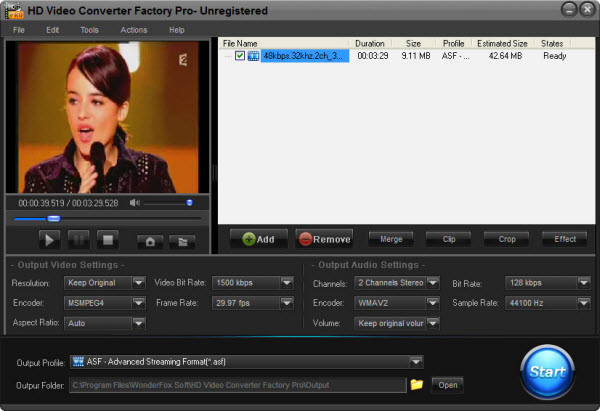Viewport: 600px width, 411px height.
Task: Stop the video playback
Action: (108, 239)
